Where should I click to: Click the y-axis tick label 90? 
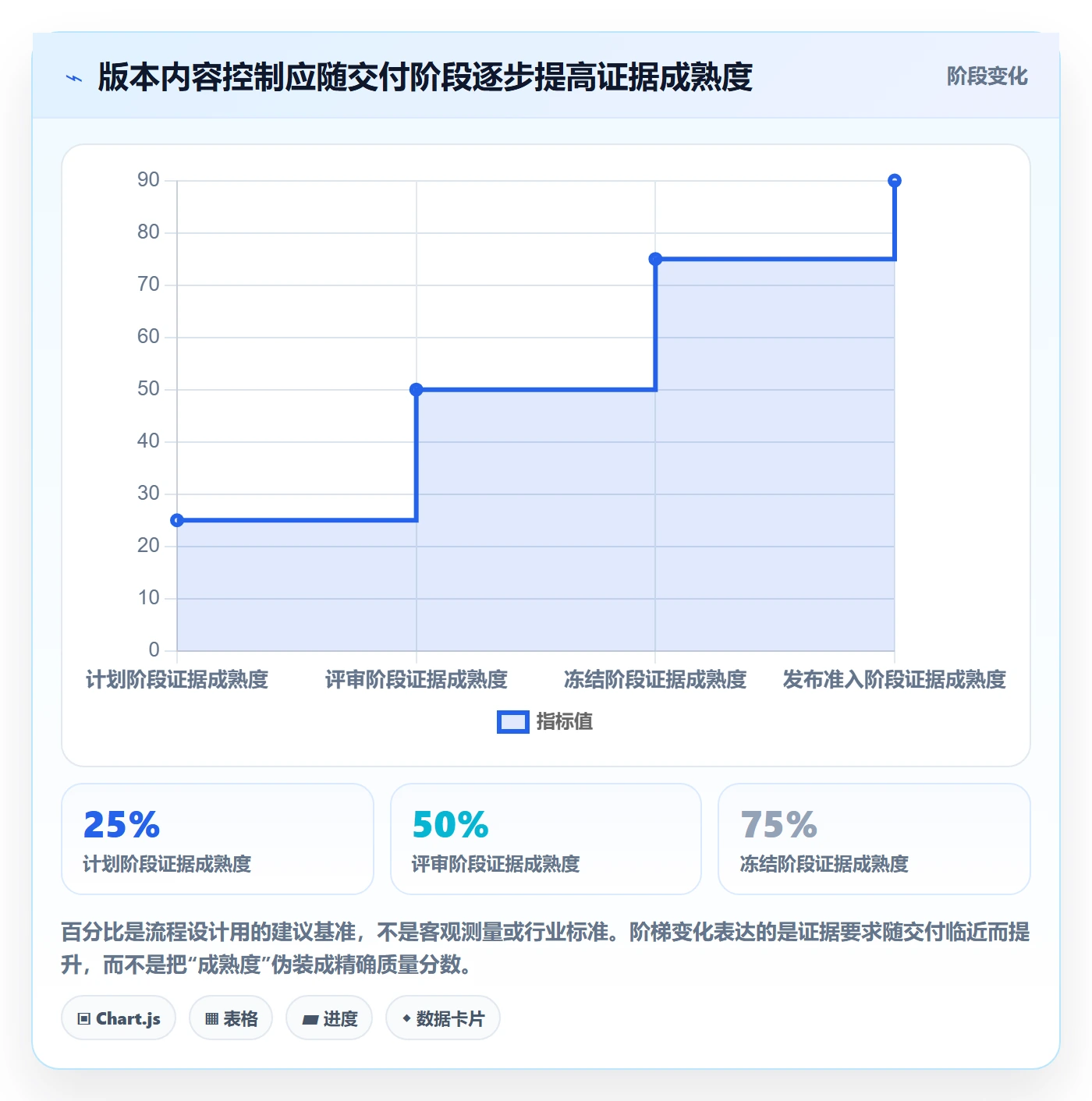(148, 180)
